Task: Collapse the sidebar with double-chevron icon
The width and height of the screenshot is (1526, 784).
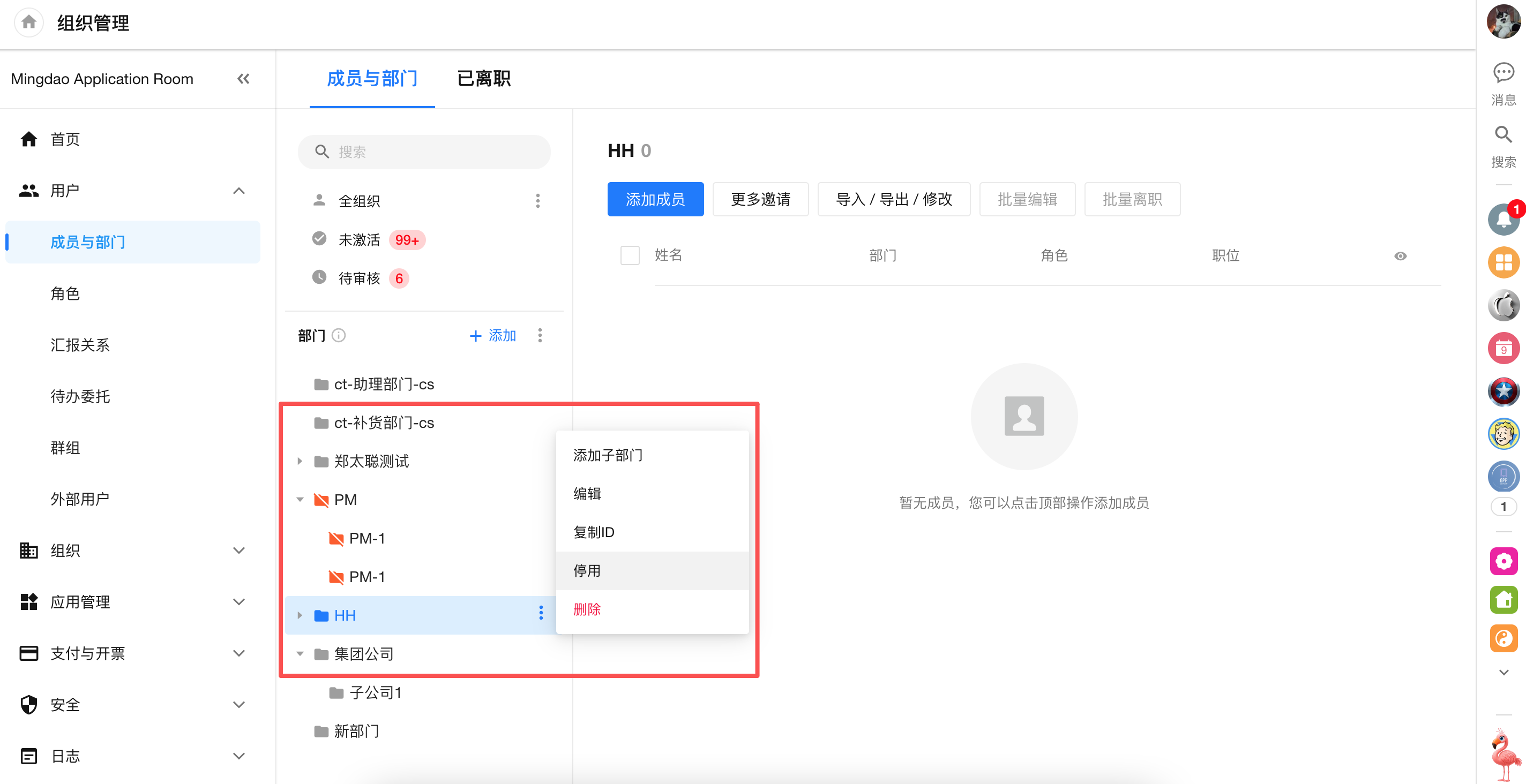Action: point(243,79)
